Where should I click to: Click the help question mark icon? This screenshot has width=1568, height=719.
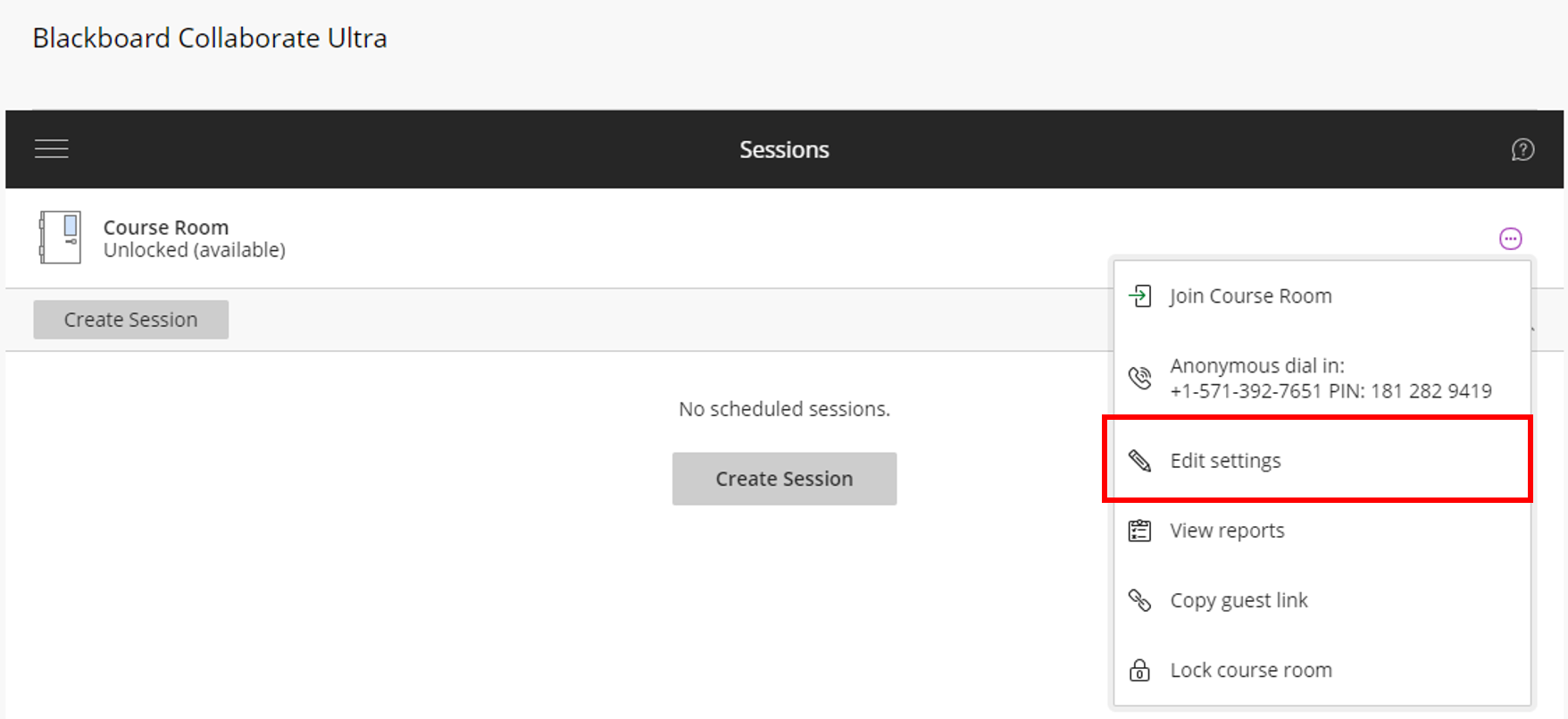(1522, 149)
